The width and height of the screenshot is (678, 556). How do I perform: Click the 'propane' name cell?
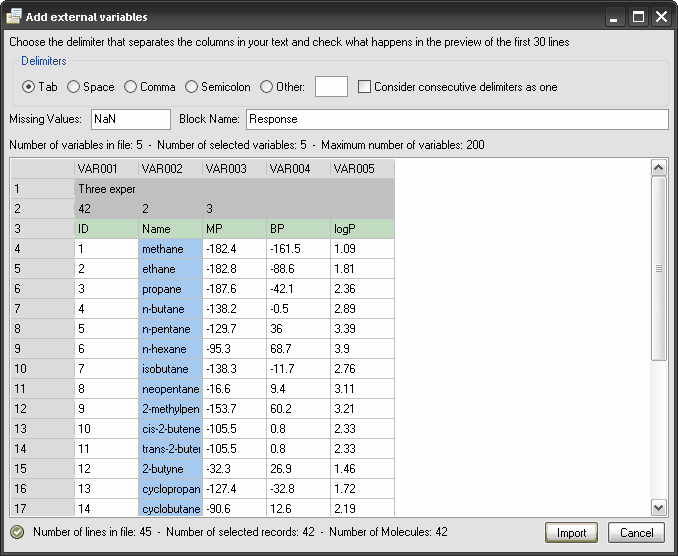pyautogui.click(x=170, y=289)
